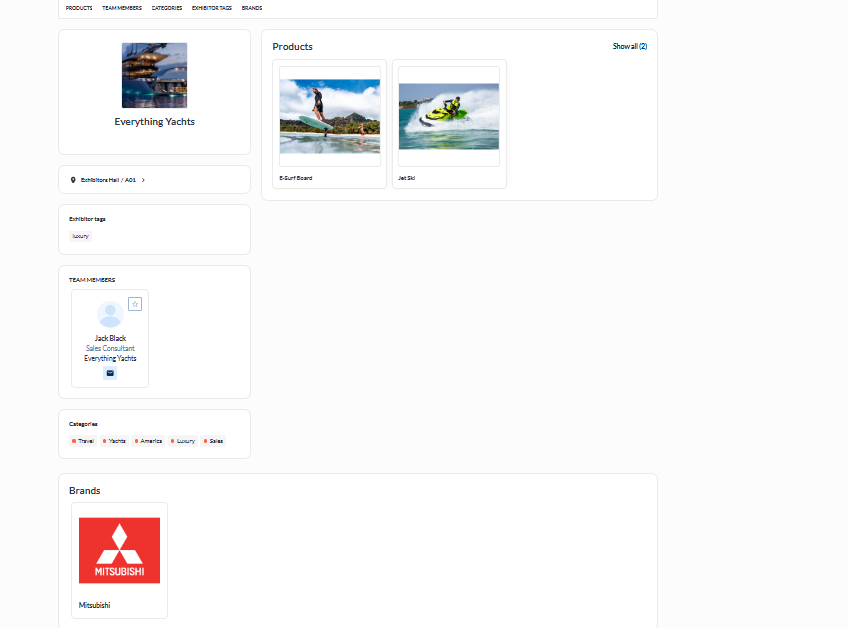Click the email icon under Jack Black
Viewport: 848px width, 628px height.
[110, 373]
